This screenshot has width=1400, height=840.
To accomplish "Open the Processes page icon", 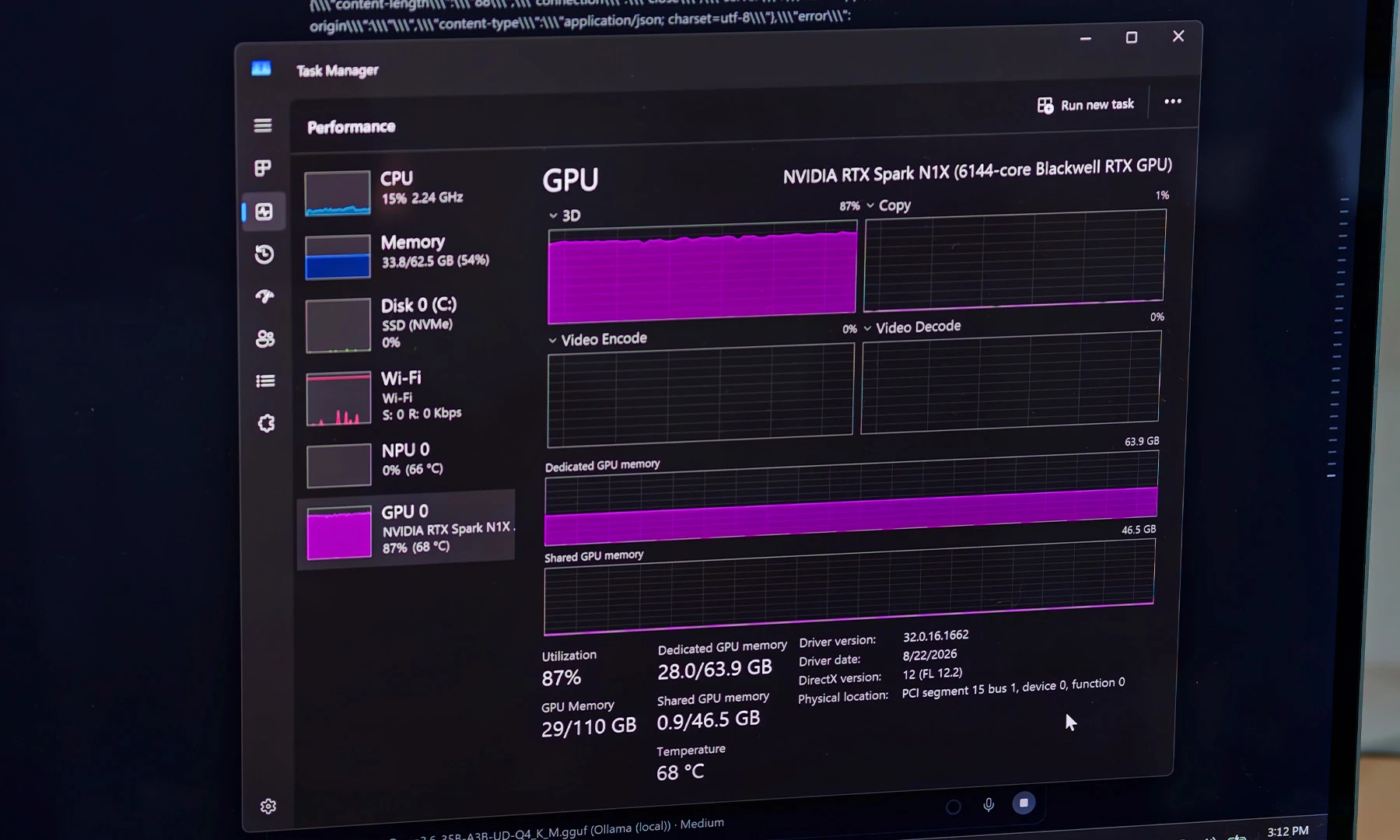I will coord(263,168).
